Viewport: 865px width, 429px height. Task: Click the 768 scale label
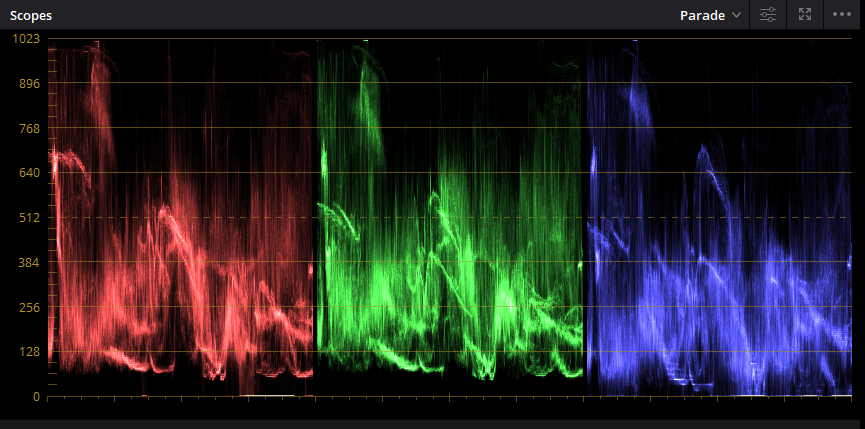30,128
